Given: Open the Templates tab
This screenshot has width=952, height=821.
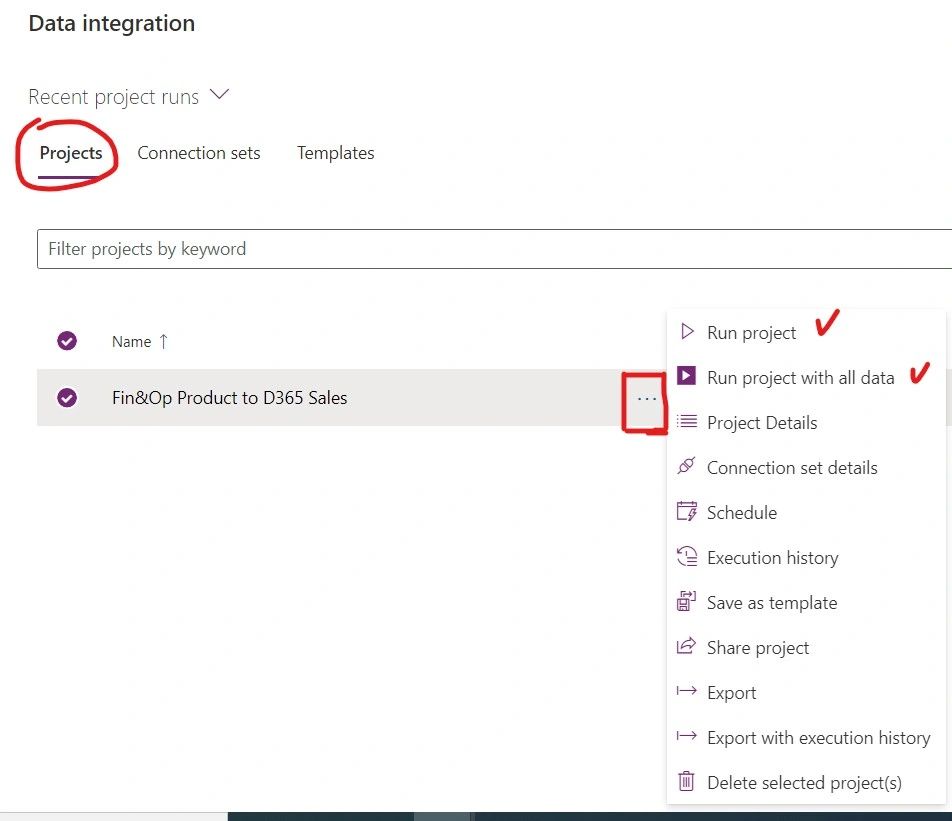Looking at the screenshot, I should pyautogui.click(x=336, y=153).
